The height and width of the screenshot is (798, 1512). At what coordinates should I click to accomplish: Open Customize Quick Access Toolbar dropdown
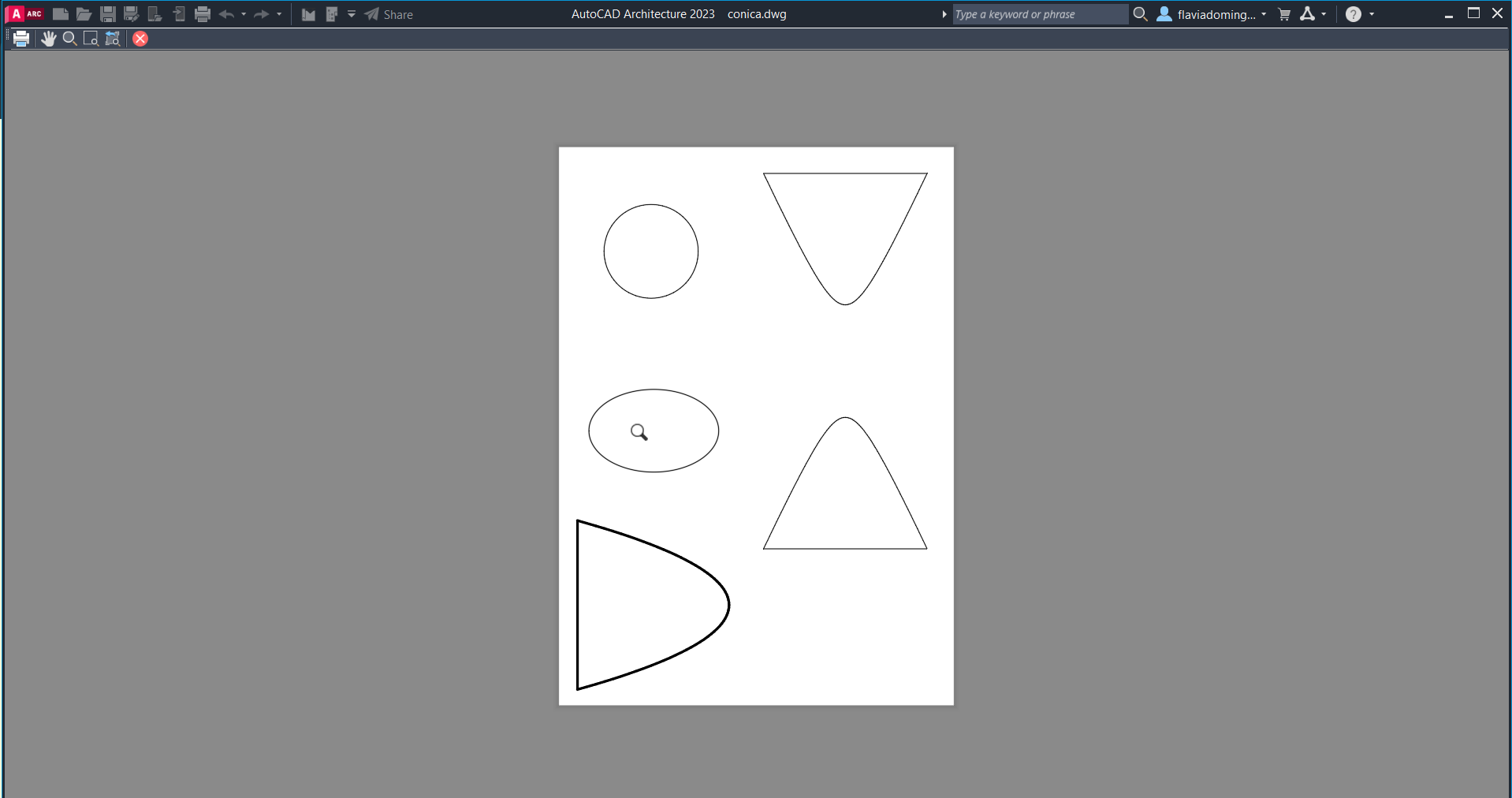click(x=352, y=14)
